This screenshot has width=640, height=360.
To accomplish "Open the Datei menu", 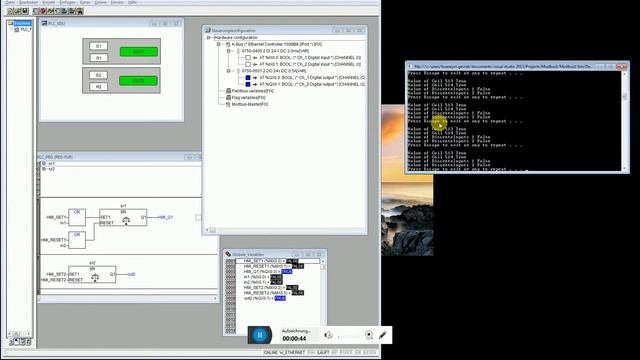I will point(11,2).
